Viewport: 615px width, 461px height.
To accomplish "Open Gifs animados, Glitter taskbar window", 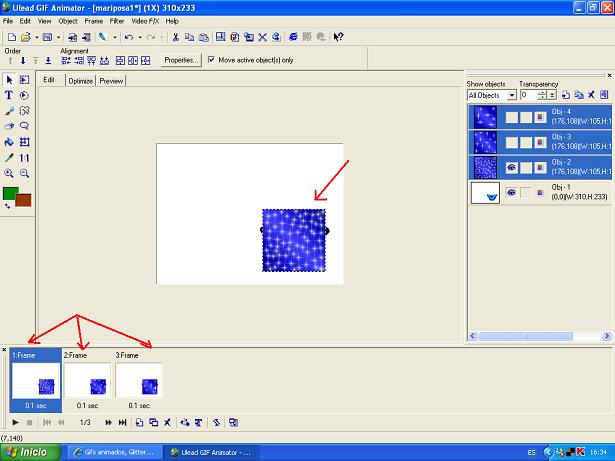I will click(x=115, y=452).
